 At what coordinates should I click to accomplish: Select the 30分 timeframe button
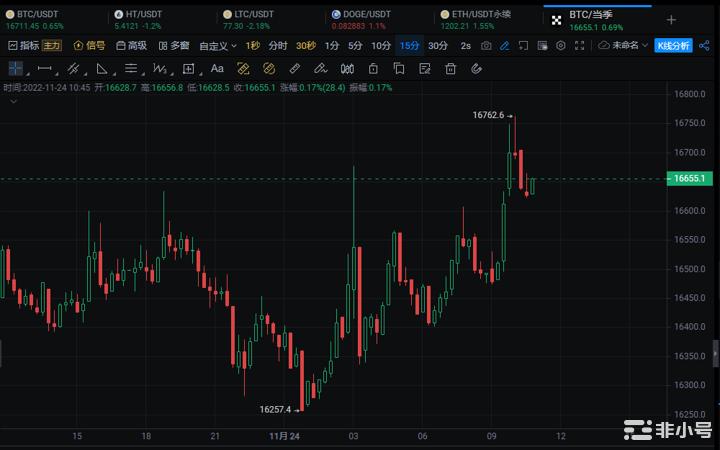click(438, 46)
